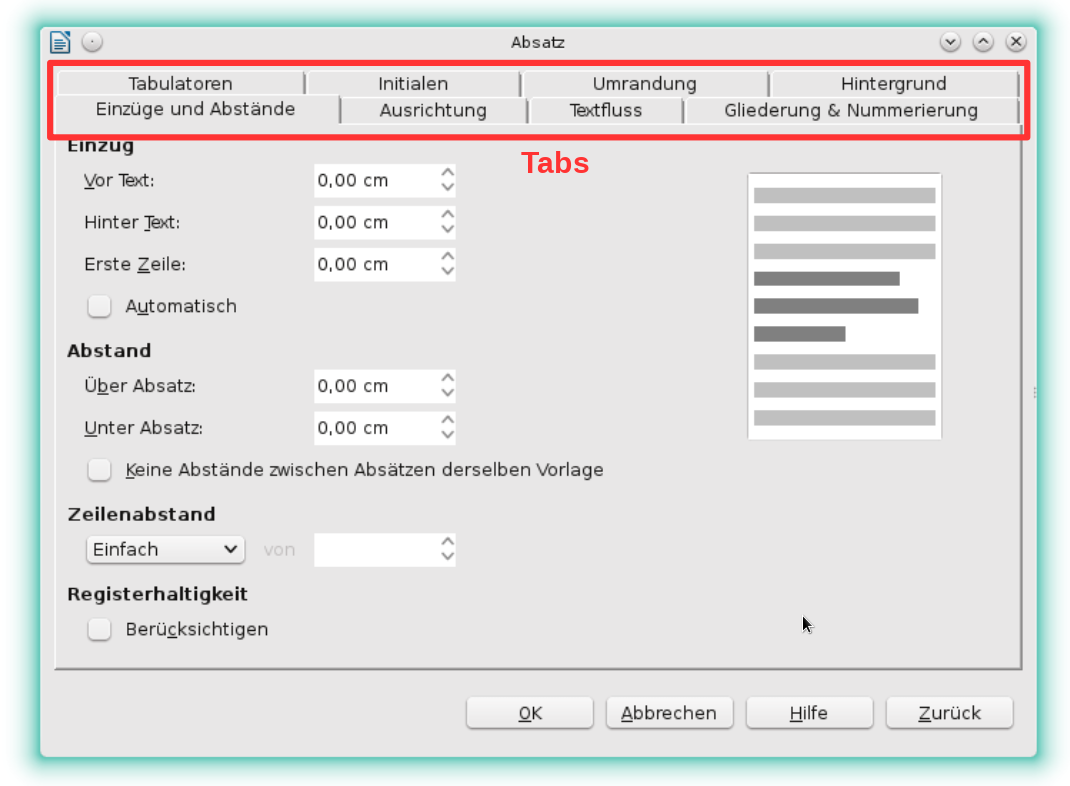
Task: Increase the Über Absatz spacing value
Action: point(447,379)
